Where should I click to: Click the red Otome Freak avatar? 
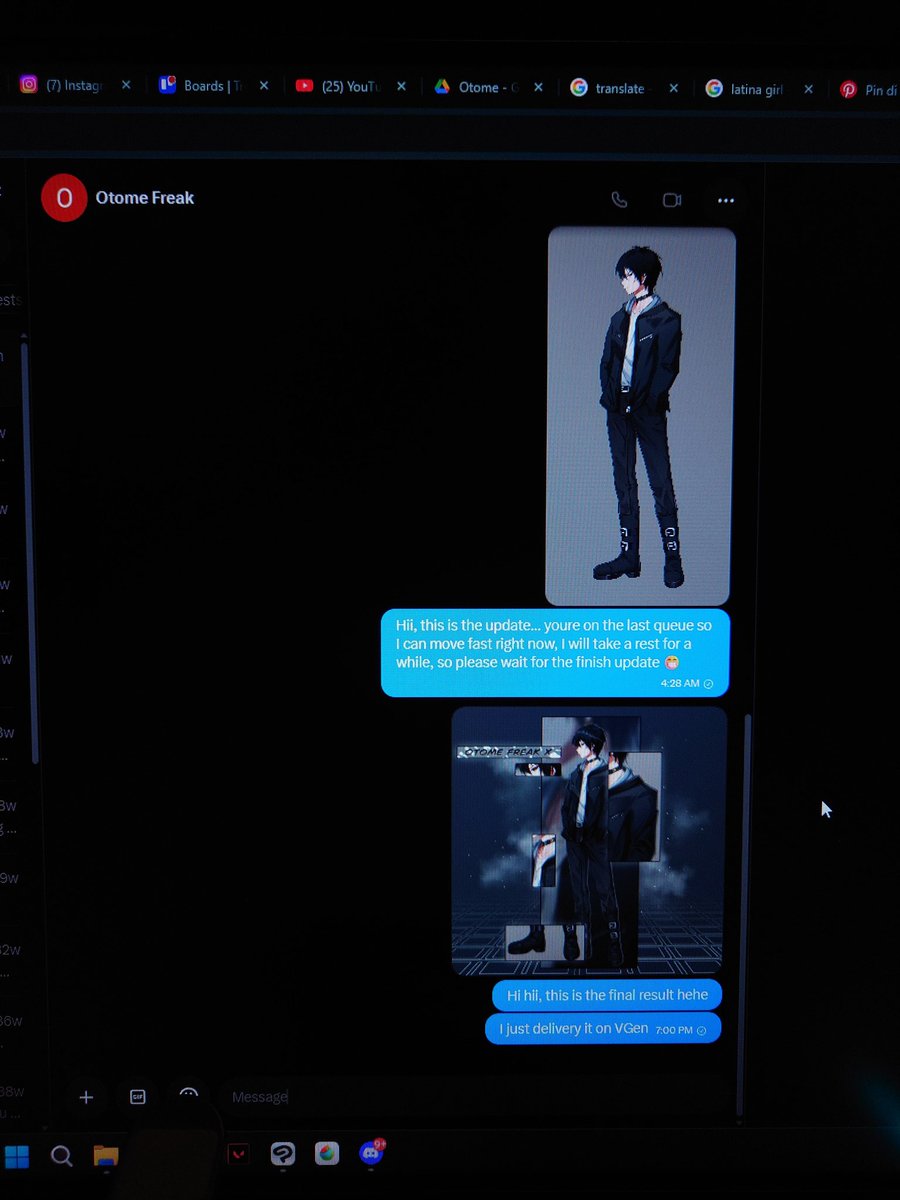pyautogui.click(x=64, y=198)
